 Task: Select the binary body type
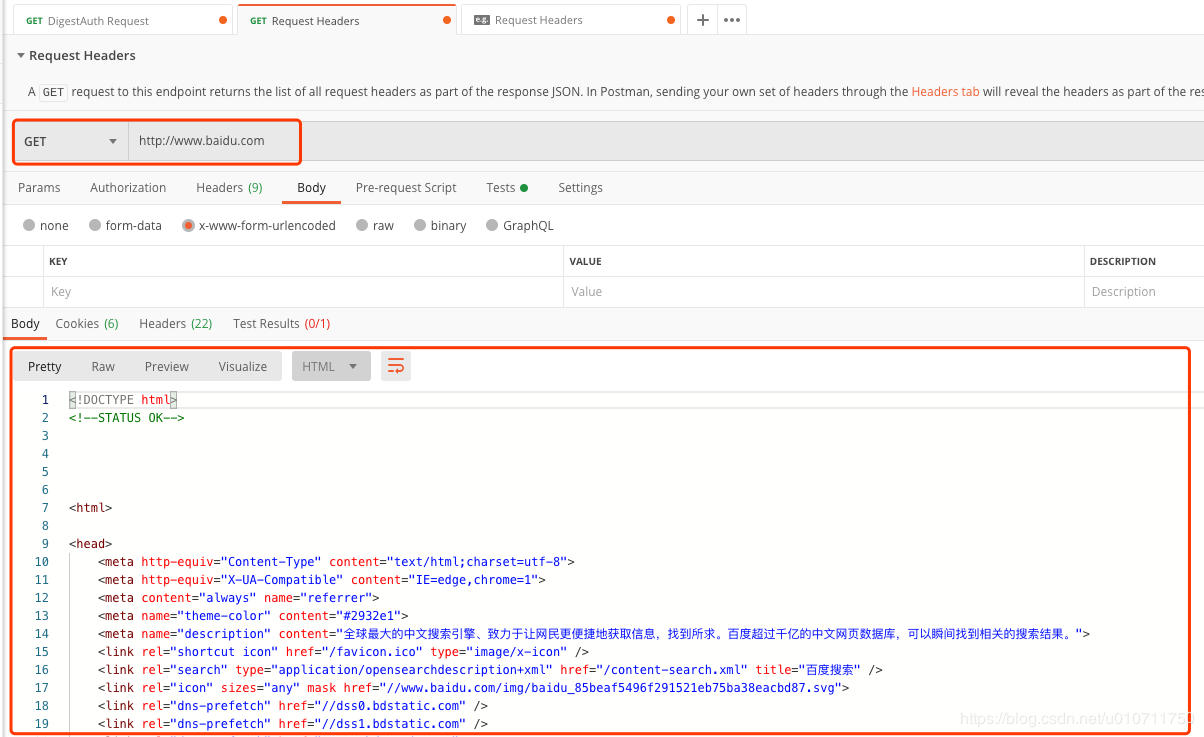(440, 226)
